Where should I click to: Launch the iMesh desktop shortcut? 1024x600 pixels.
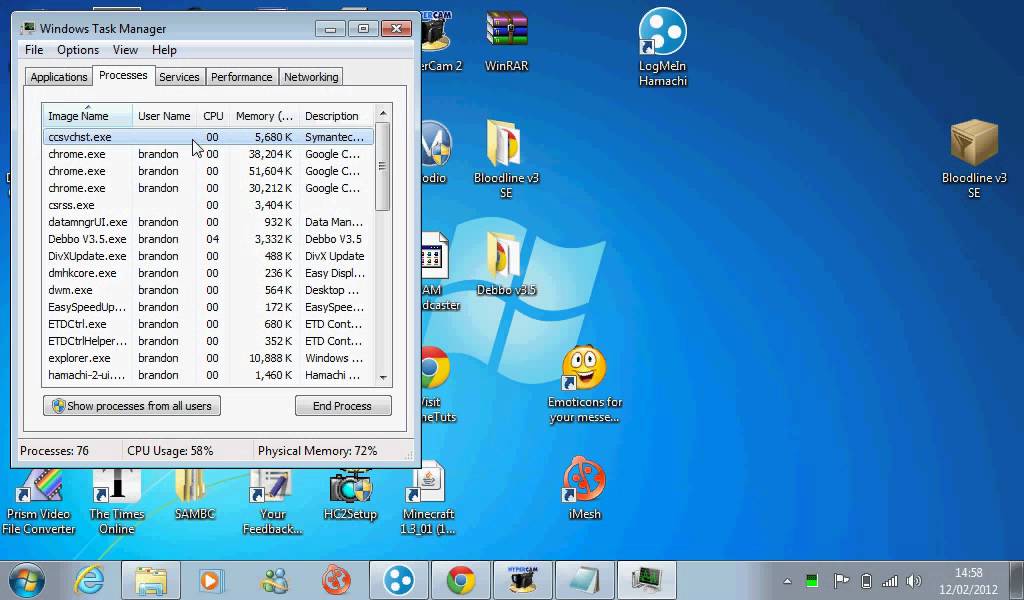(584, 488)
